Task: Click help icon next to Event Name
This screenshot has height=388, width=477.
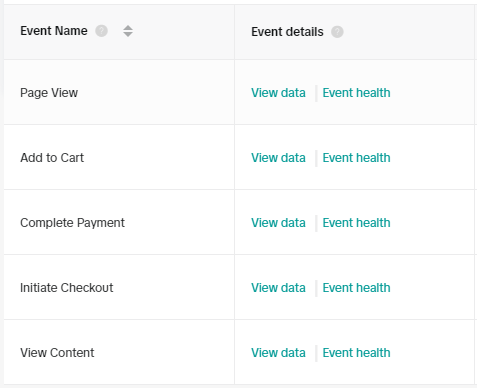Action: (101, 31)
